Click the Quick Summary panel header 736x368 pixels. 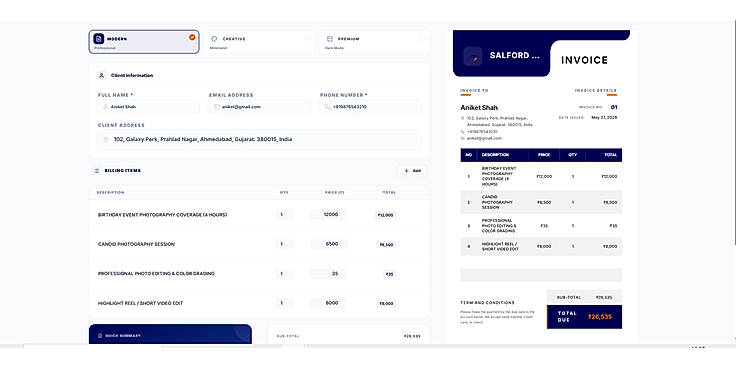[170, 334]
